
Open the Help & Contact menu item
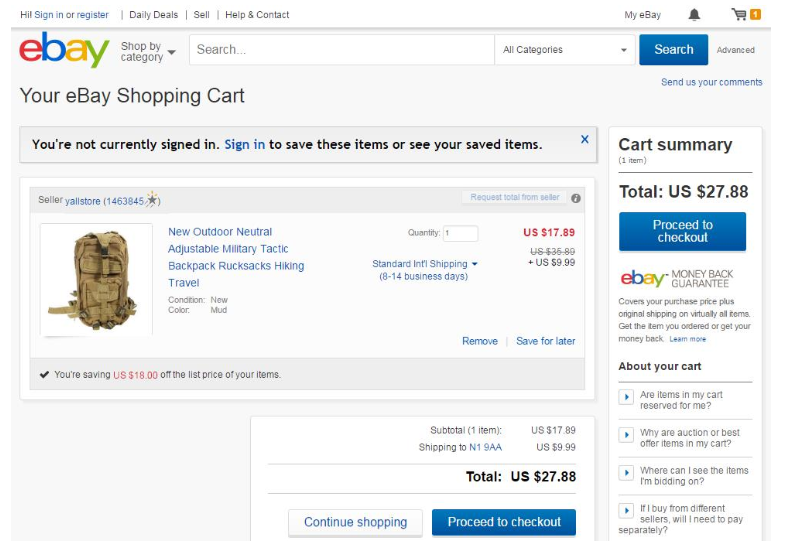[x=257, y=15]
